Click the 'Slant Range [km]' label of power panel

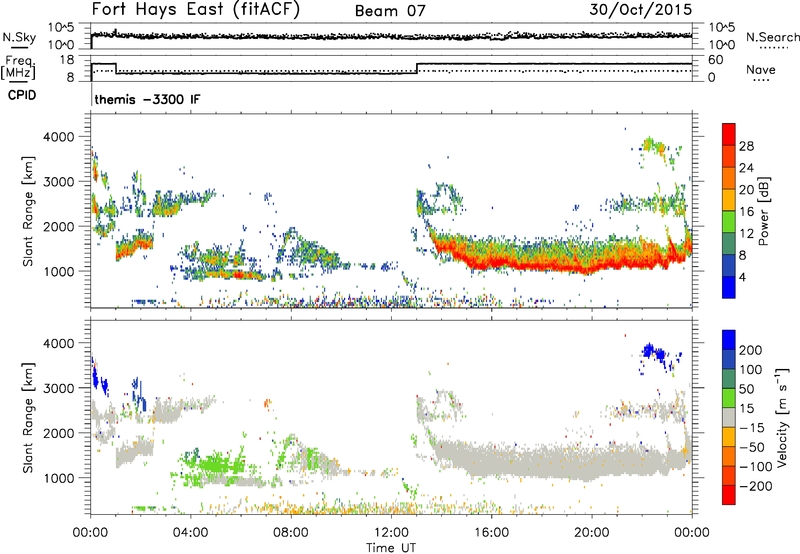tap(28, 211)
